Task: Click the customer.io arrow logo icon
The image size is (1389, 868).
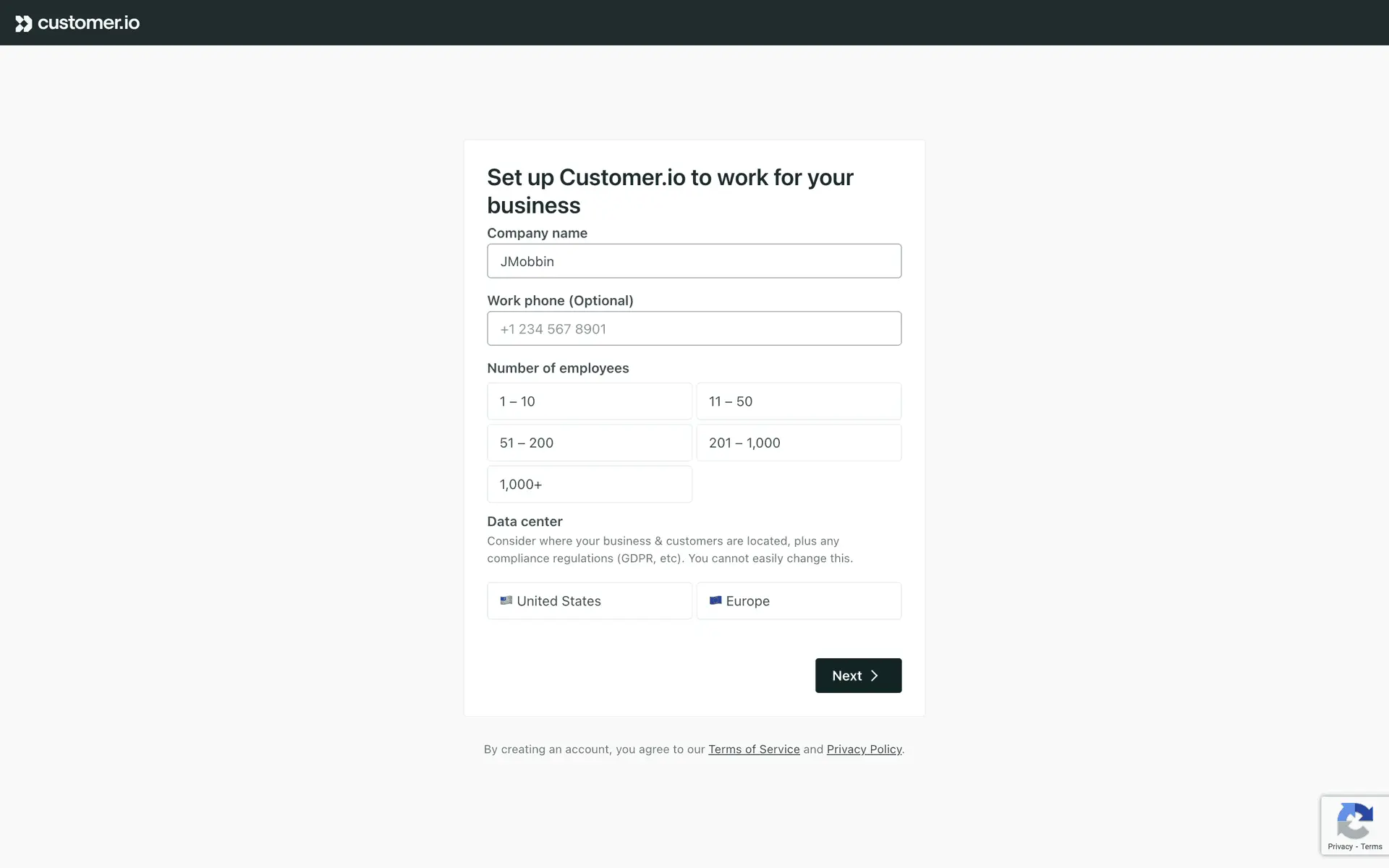Action: coord(24,23)
